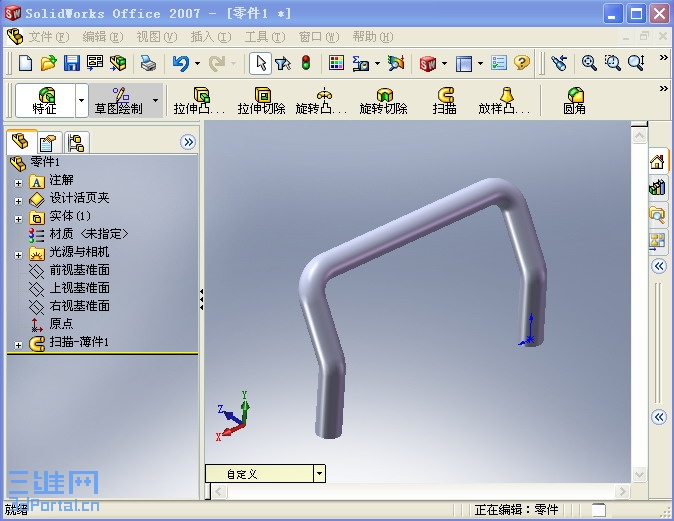Viewport: 674px width, 521px height.
Task: Open the 自定义 view dropdown
Action: pos(319,474)
